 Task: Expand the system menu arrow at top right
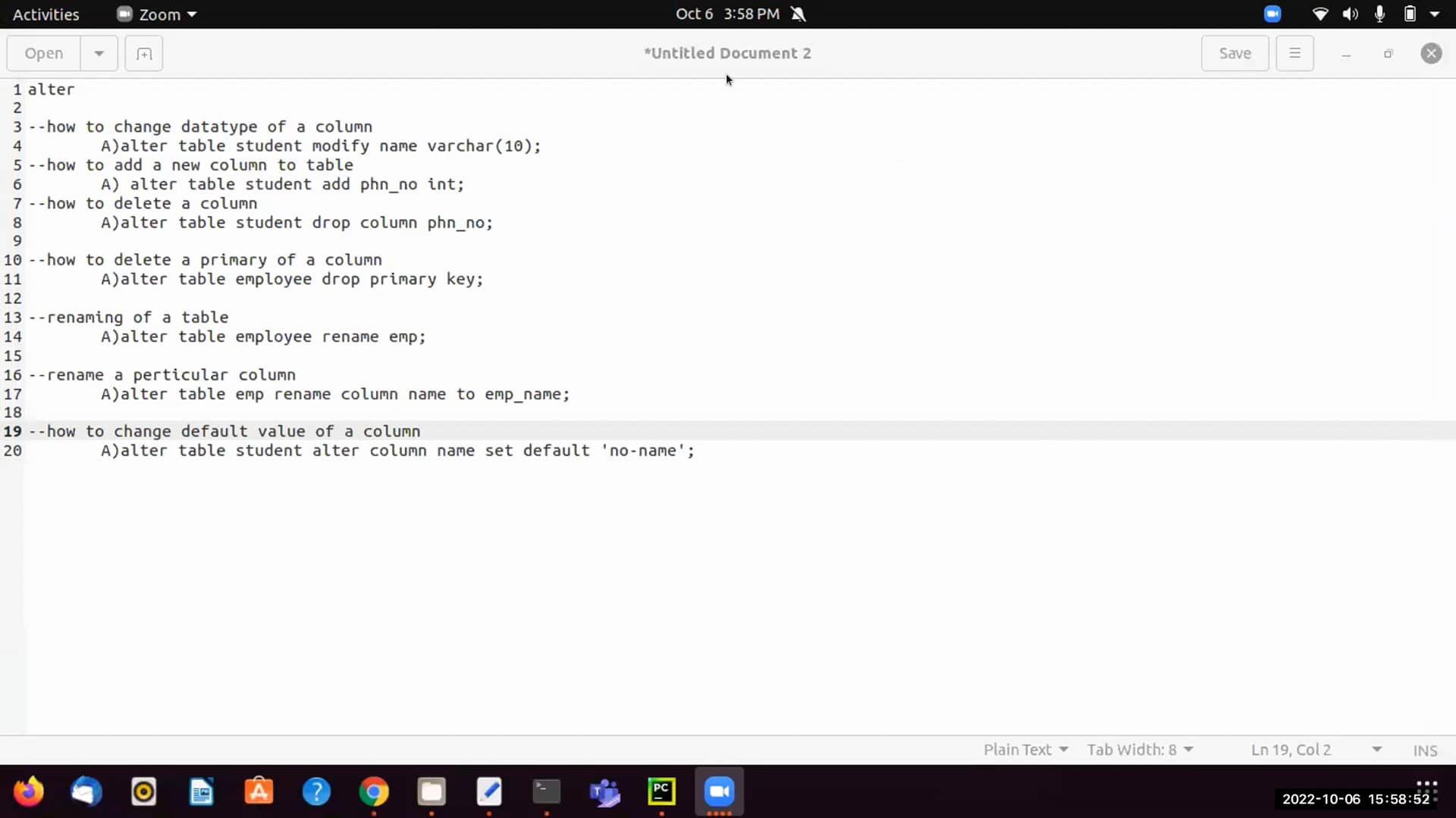pos(1436,14)
